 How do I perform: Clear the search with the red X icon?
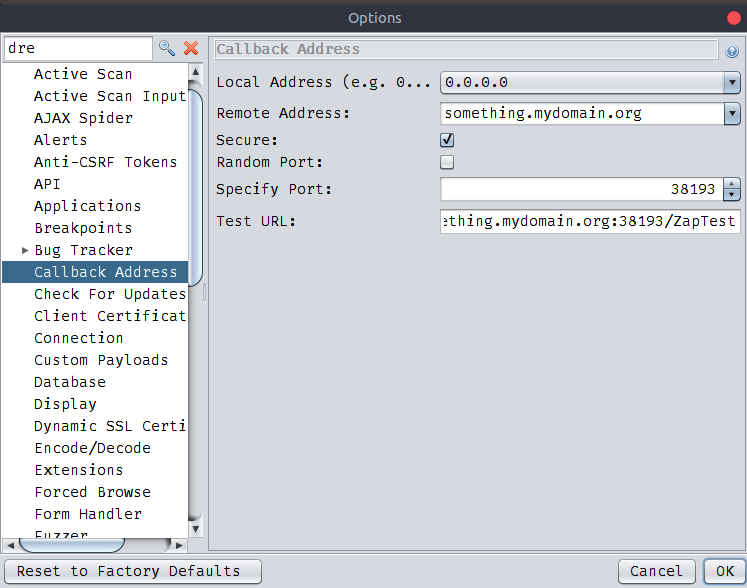coord(190,48)
